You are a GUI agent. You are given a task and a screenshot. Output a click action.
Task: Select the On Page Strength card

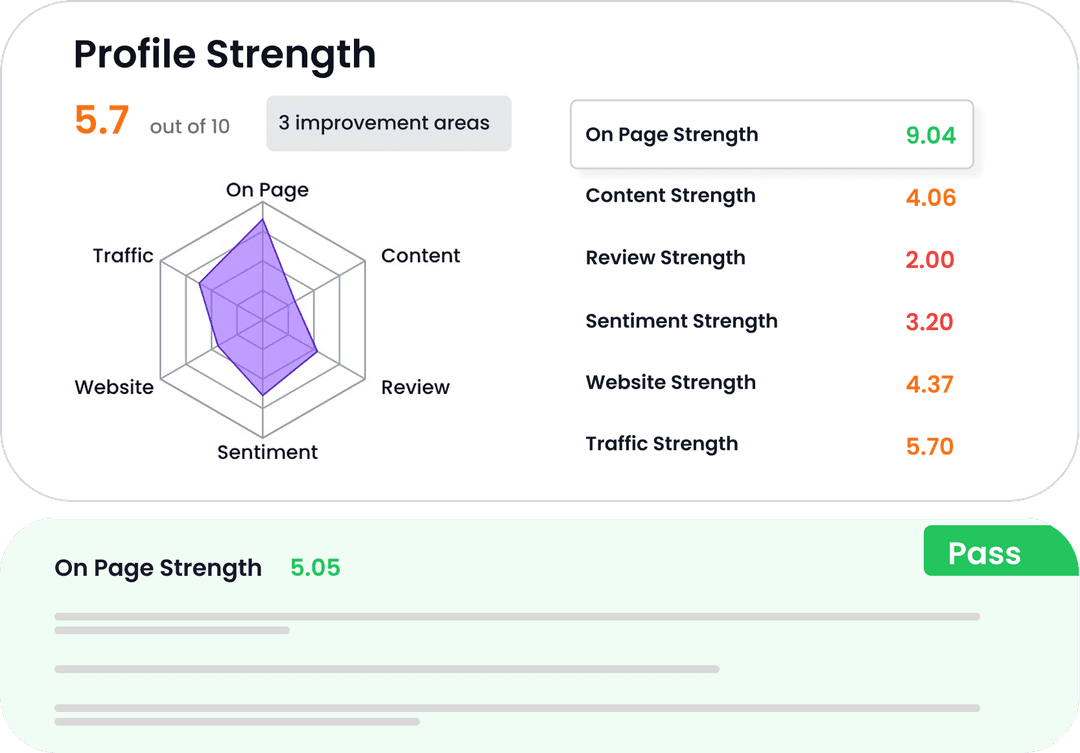tap(770, 134)
